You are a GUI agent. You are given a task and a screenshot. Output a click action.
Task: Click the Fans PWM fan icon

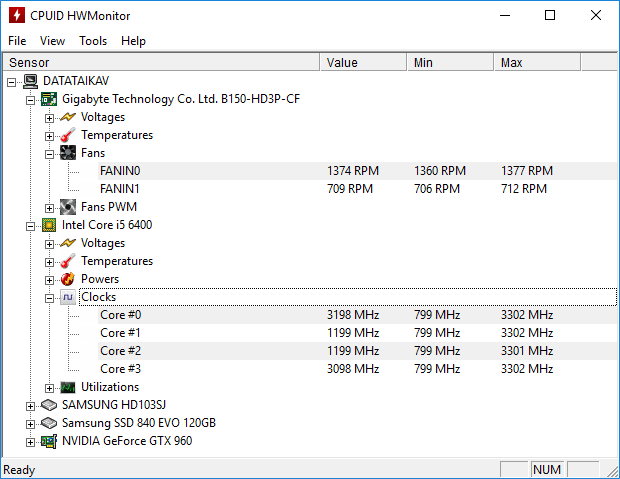point(68,207)
